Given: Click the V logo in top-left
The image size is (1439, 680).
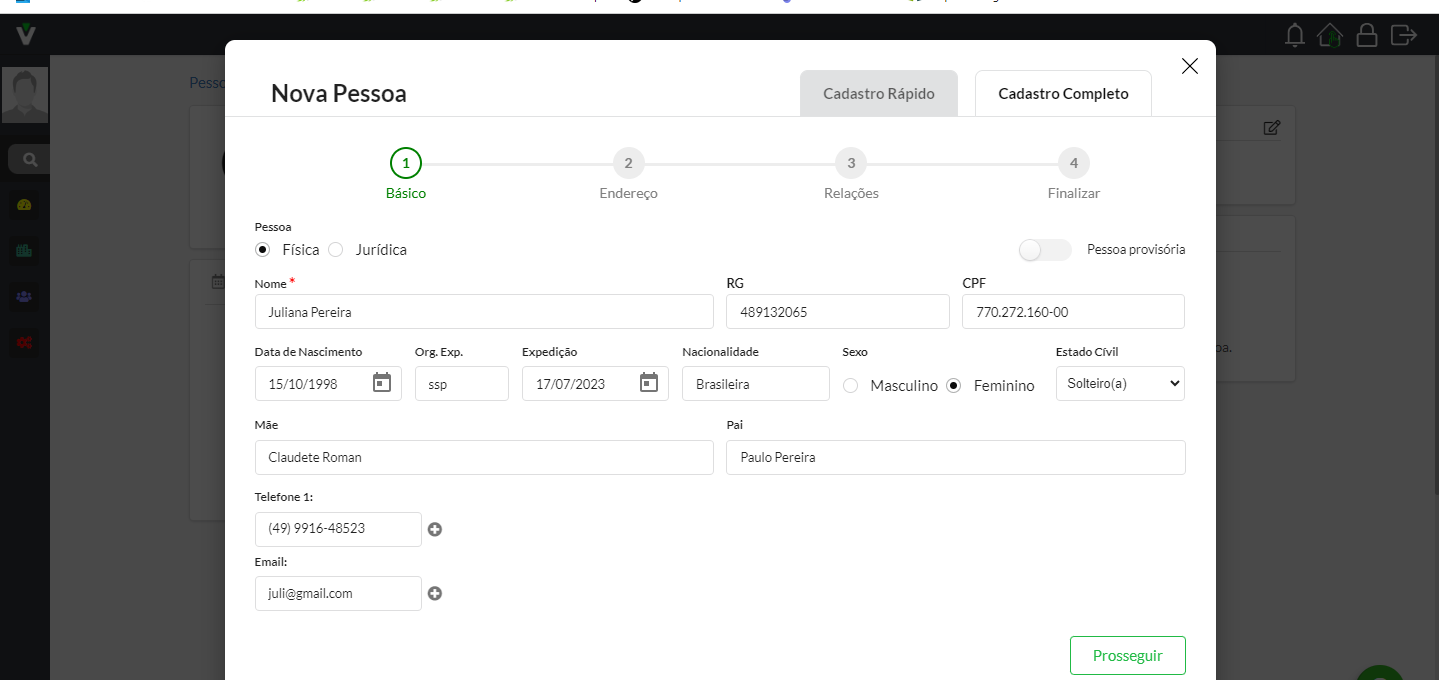Looking at the screenshot, I should coord(26,35).
